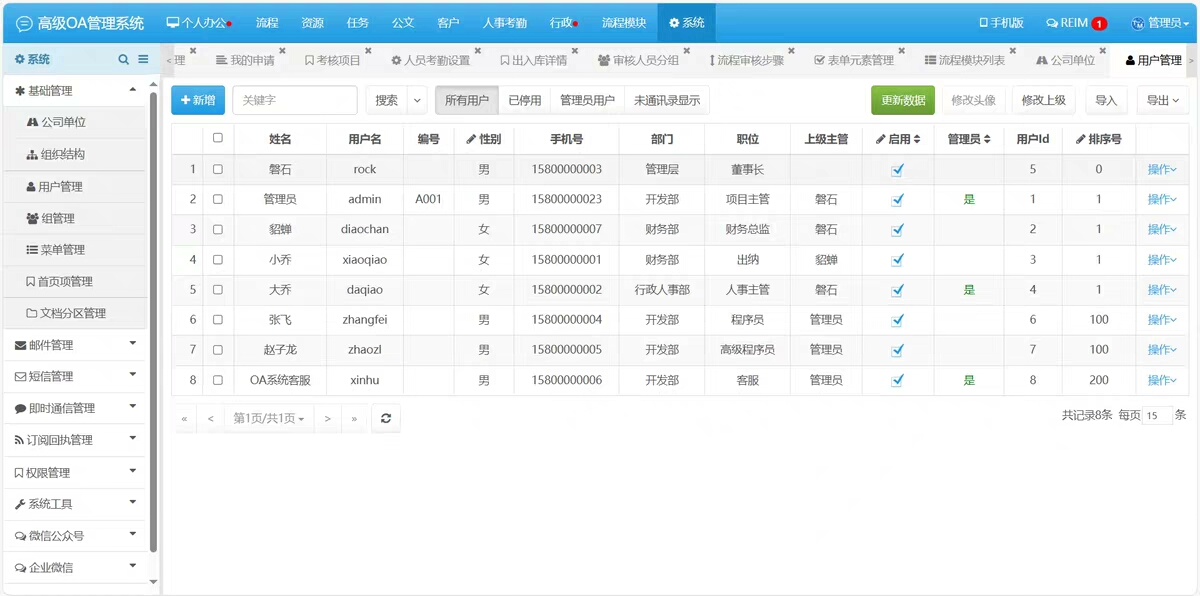1200x596 pixels.
Task: Click the sort arrows on 管理员 column header
Action: click(x=987, y=140)
